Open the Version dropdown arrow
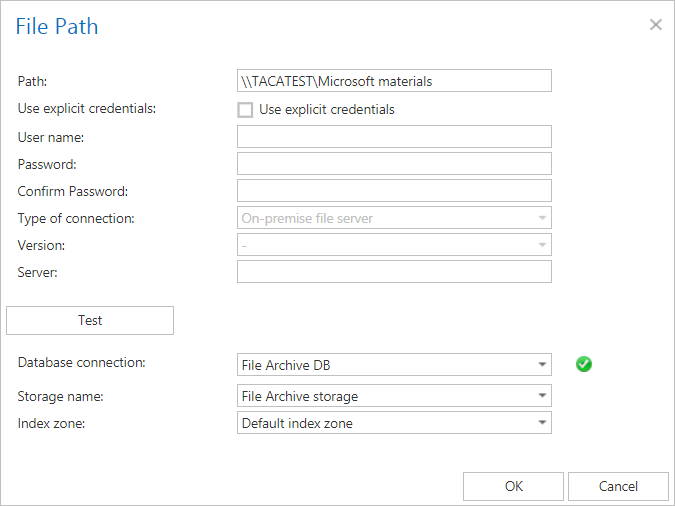This screenshot has height=506, width=675. 542,245
